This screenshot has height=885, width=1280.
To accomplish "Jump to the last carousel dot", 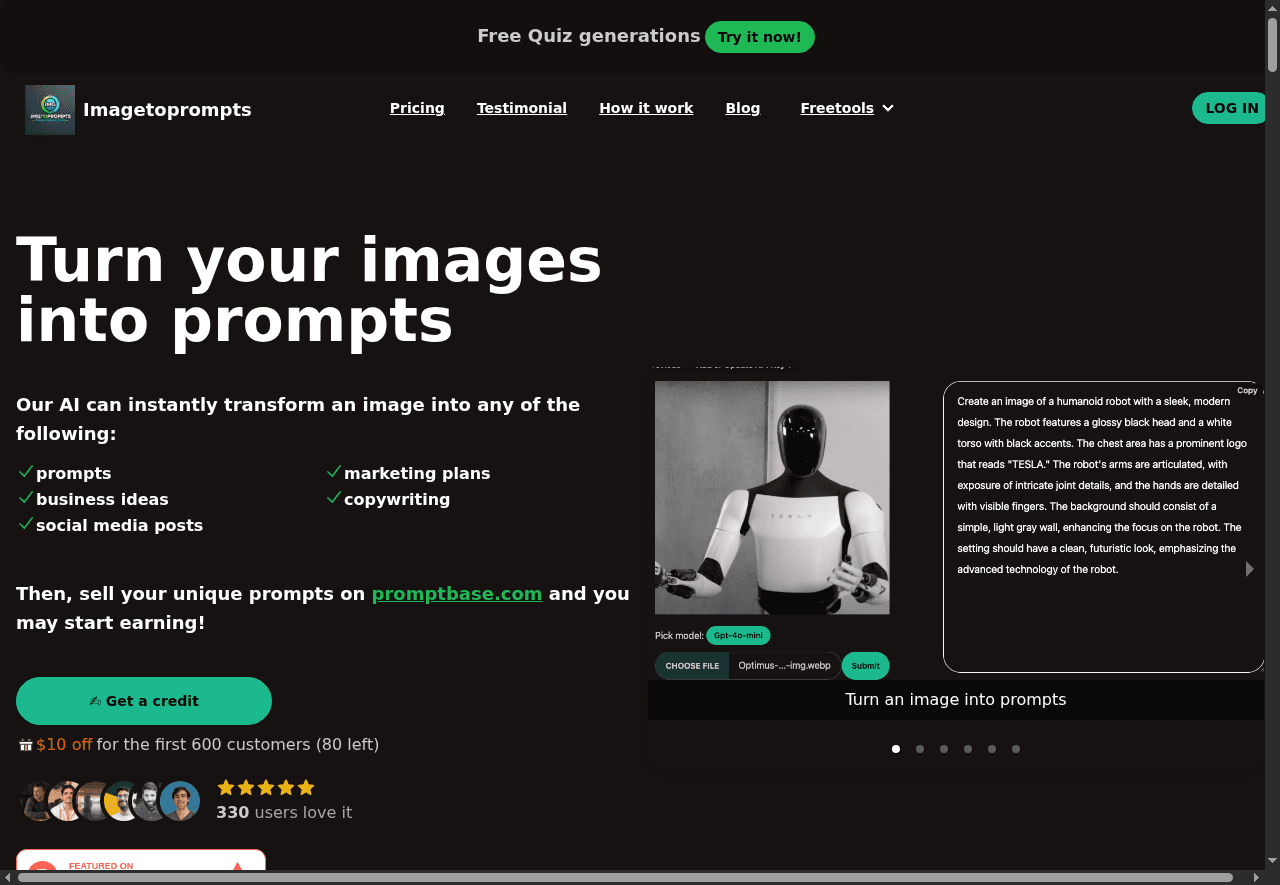I will pyautogui.click(x=1016, y=749).
